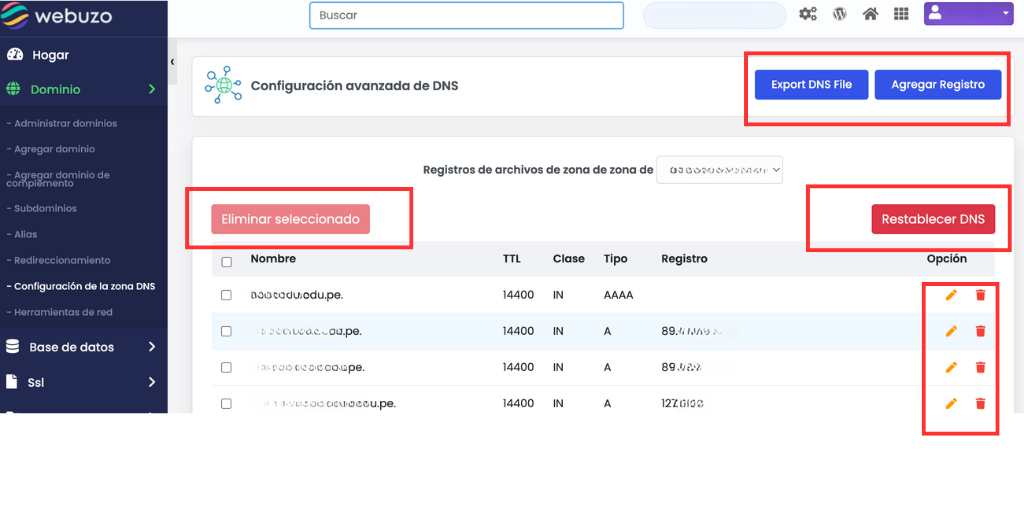
Task: Click trash icon on the last record row
Action: [x=980, y=403]
